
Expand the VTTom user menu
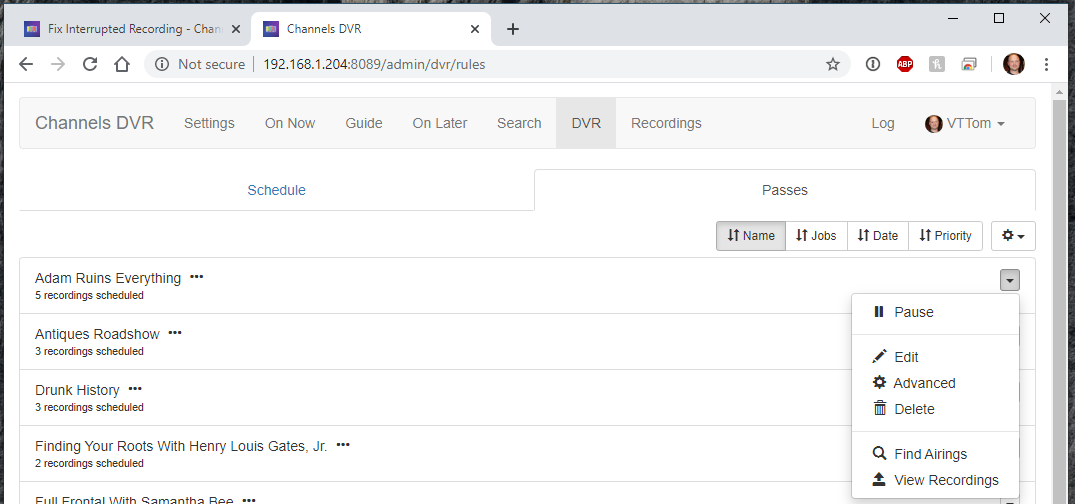click(965, 123)
